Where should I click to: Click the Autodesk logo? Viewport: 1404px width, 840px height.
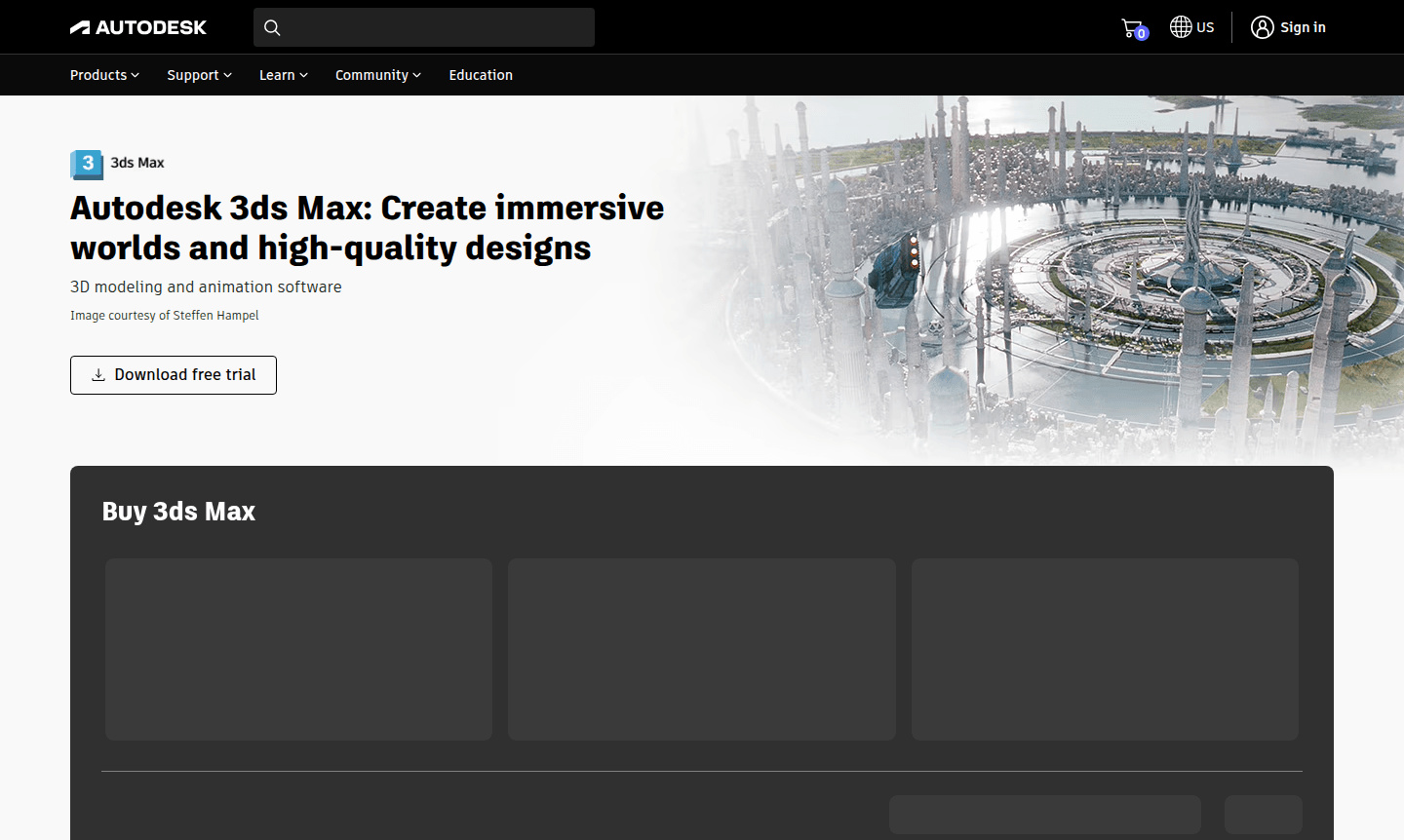tap(138, 26)
